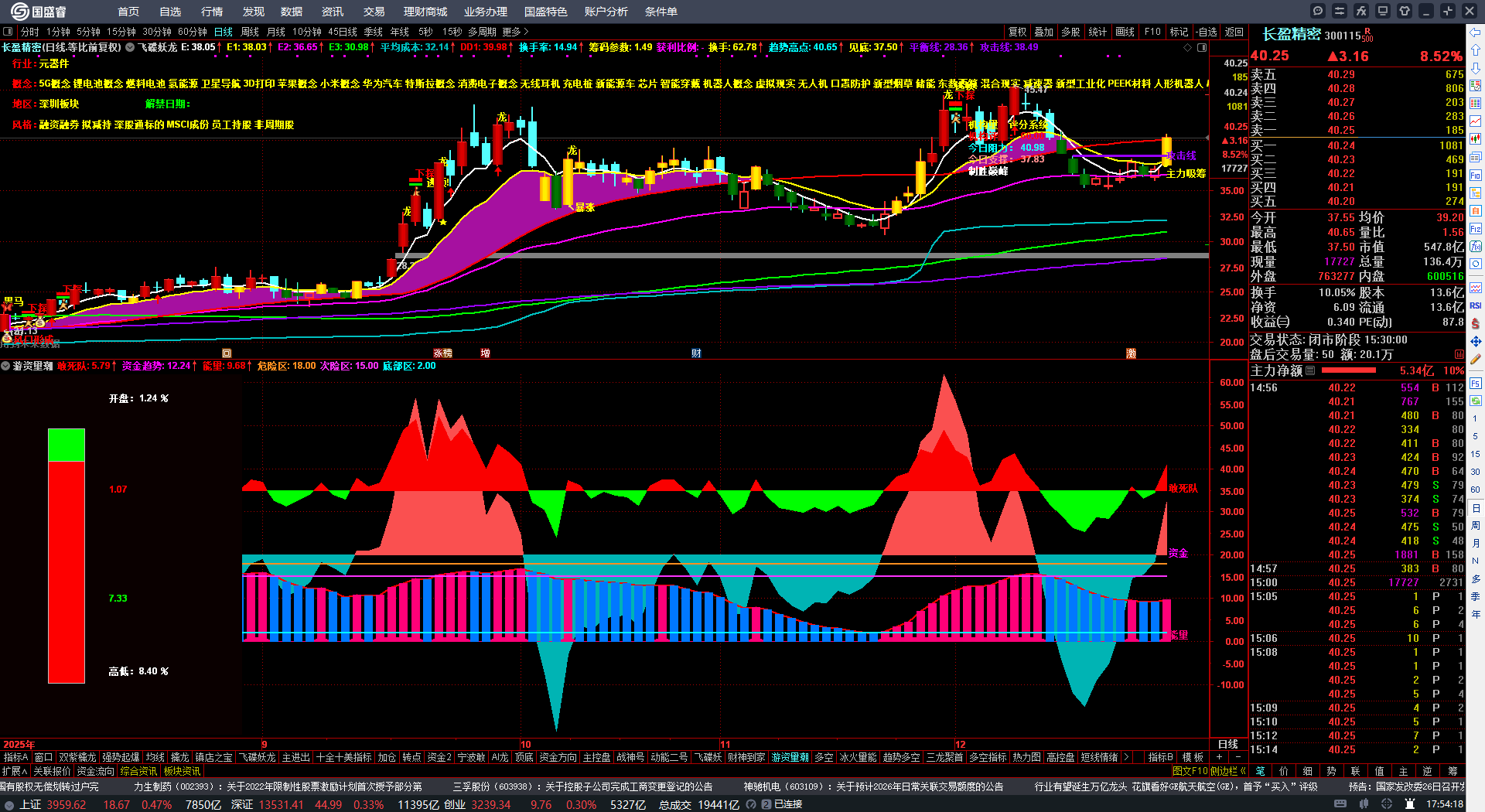Open the candlestick chart sidebar icon
The image size is (1485, 812).
point(1476,138)
